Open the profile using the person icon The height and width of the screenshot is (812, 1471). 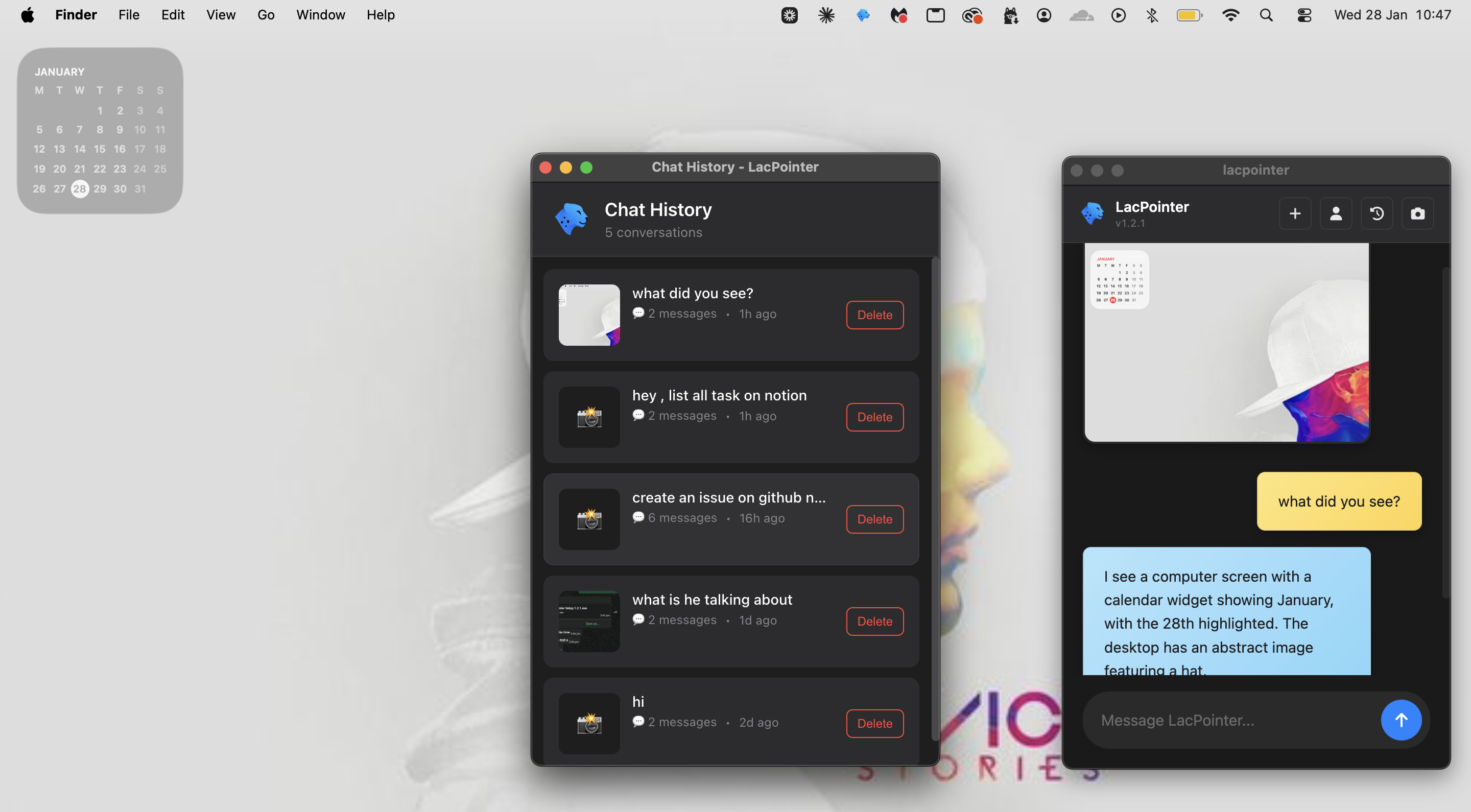click(x=1336, y=213)
